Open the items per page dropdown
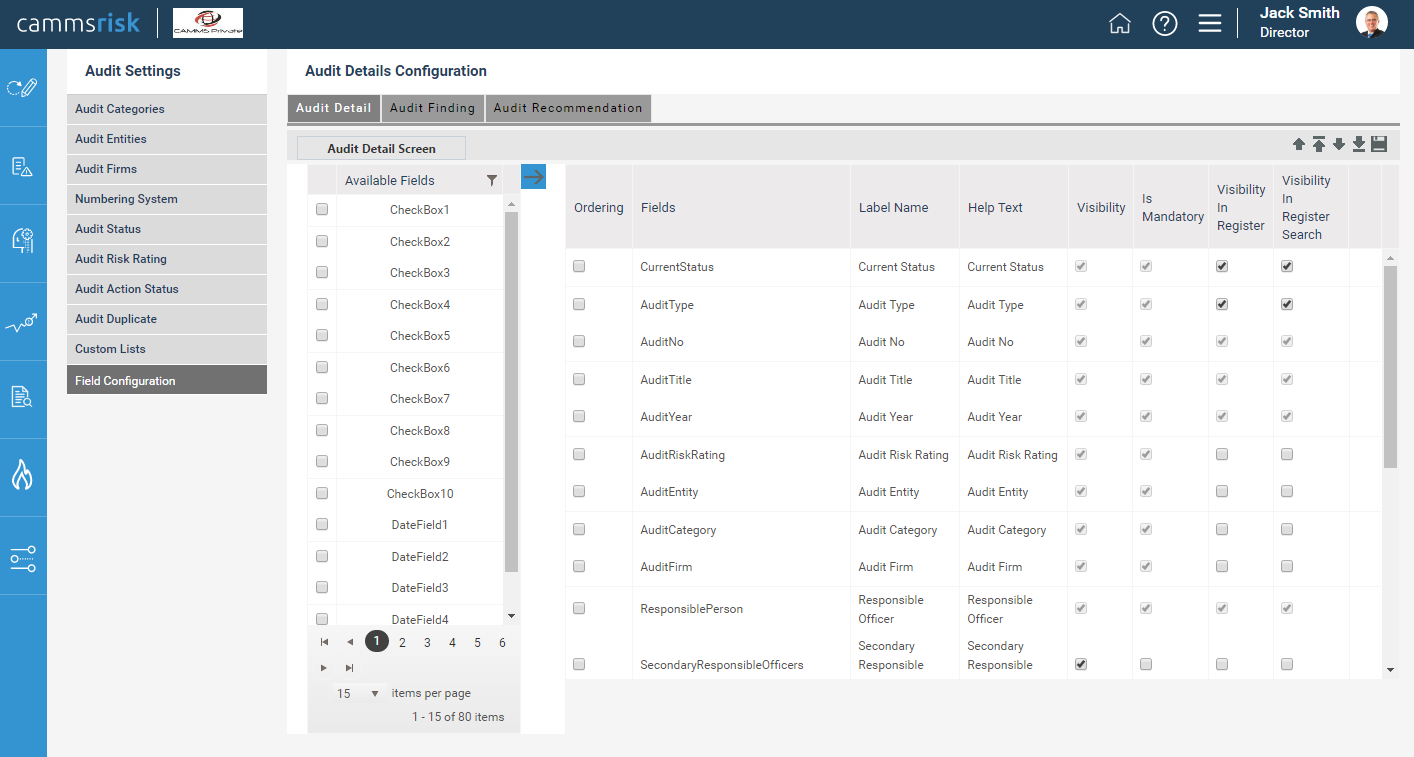Viewport: 1414px width, 757px height. (359, 693)
